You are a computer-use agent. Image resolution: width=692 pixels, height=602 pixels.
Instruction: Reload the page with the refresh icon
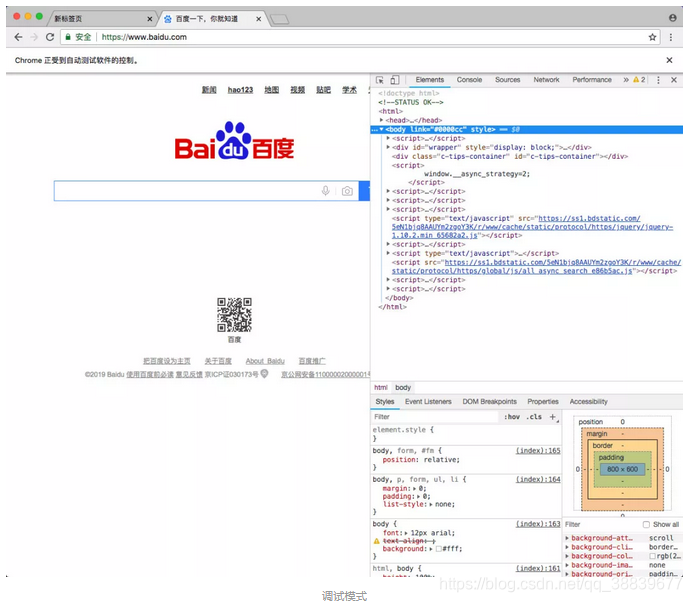point(50,37)
